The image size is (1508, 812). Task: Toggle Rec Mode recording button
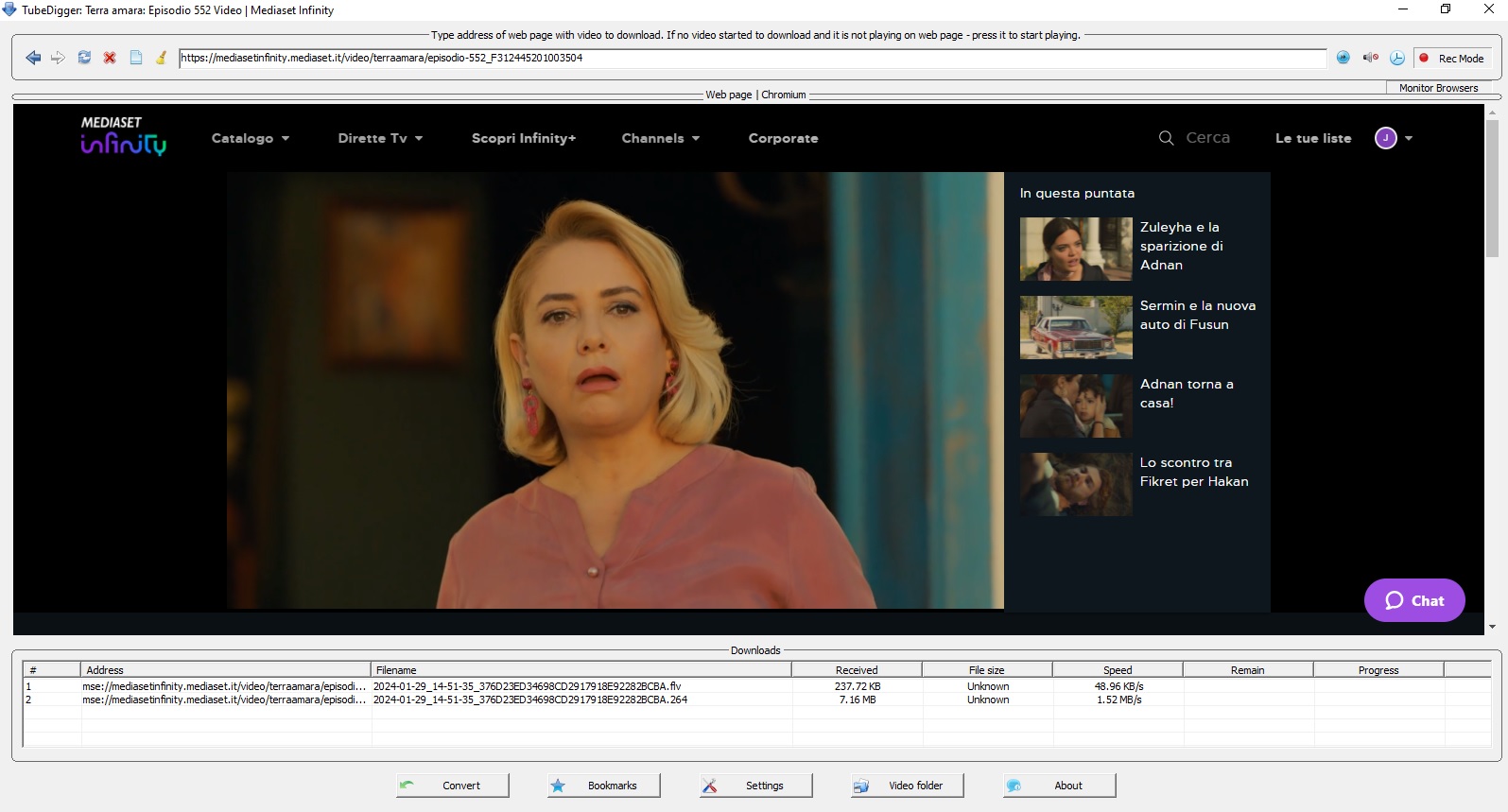(1452, 58)
